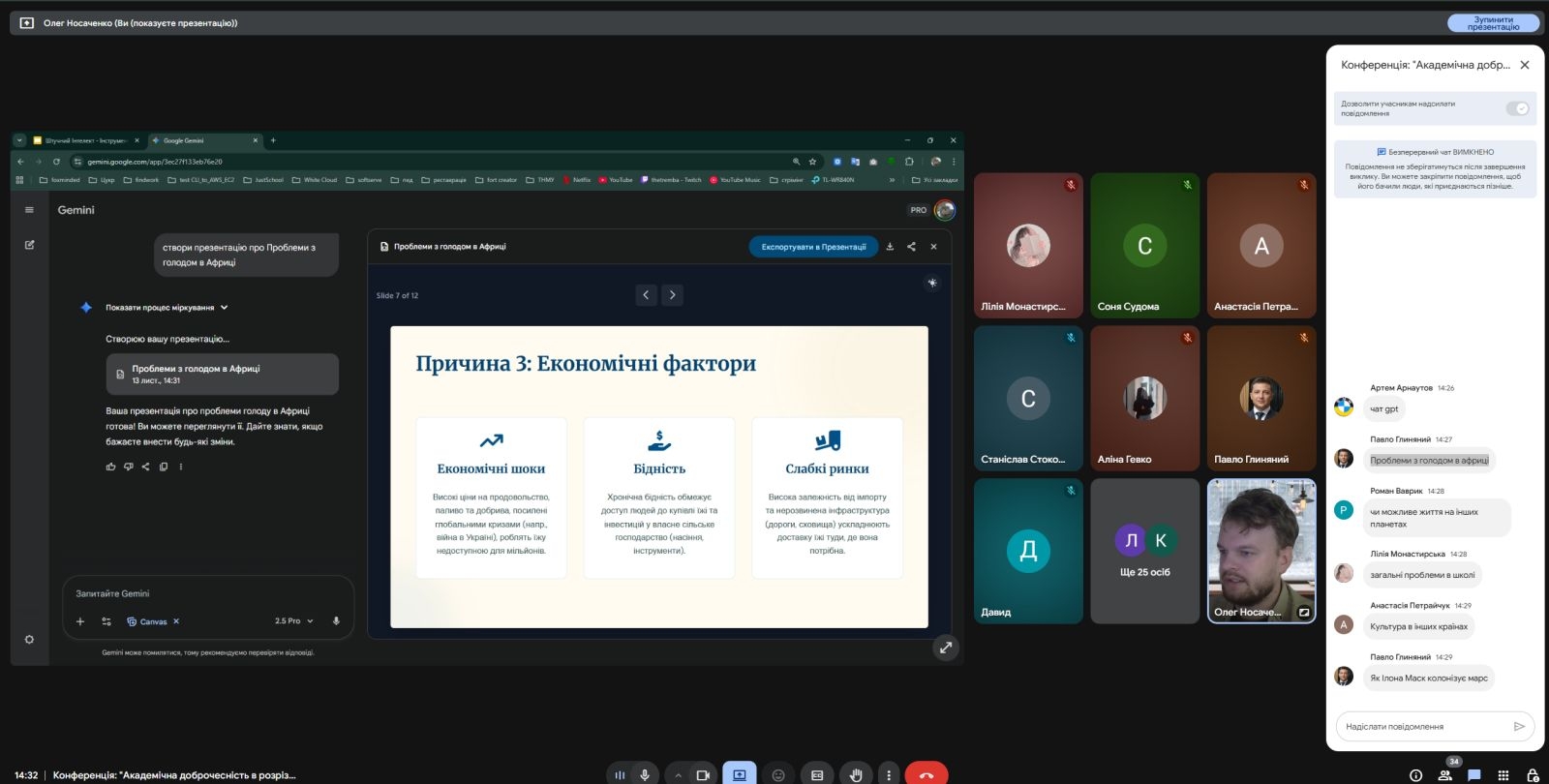Turn on closed captions in Meet
The height and width of the screenshot is (784, 1549).
tap(817, 774)
